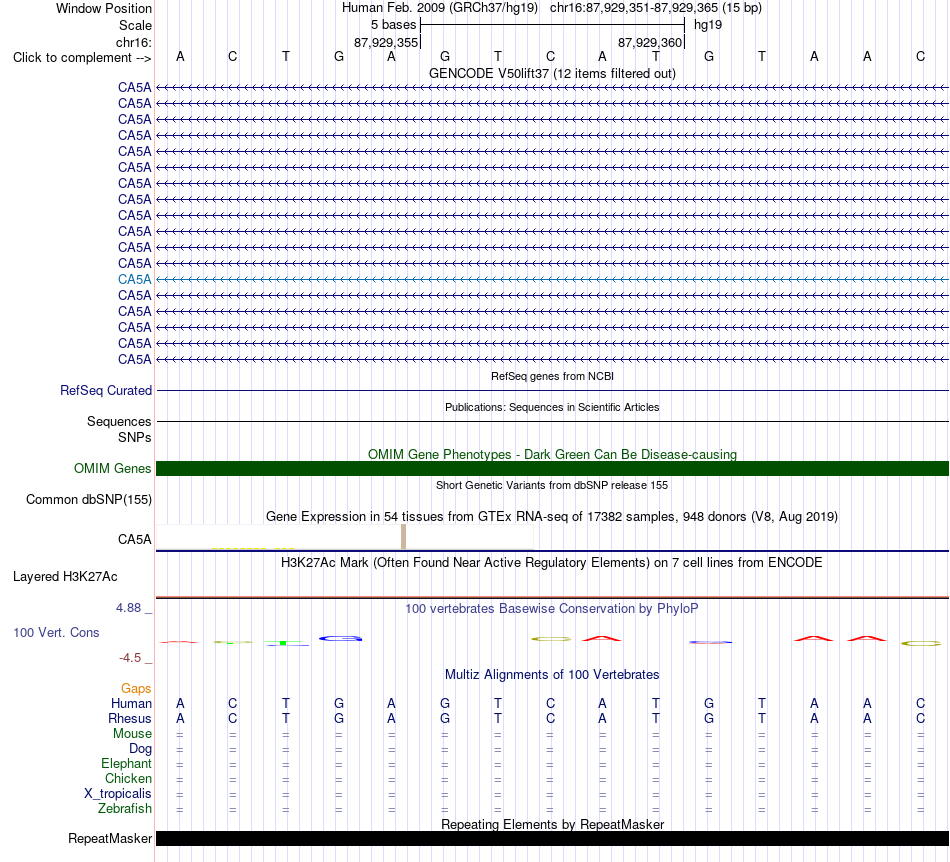The height and width of the screenshot is (862, 950).
Task: Select the 'Mouse' species row label
Action: click(132, 734)
